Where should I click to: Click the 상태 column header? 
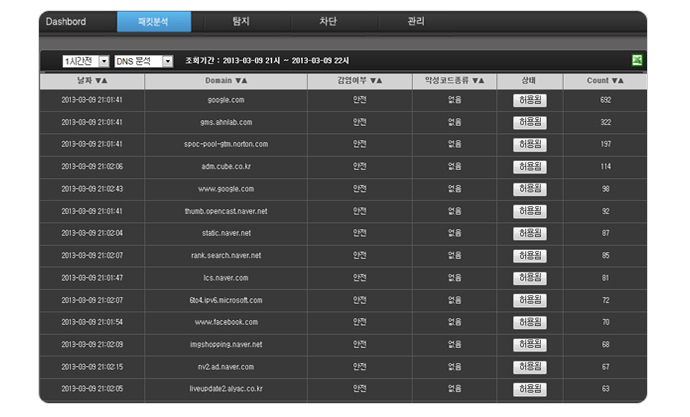tap(530, 81)
